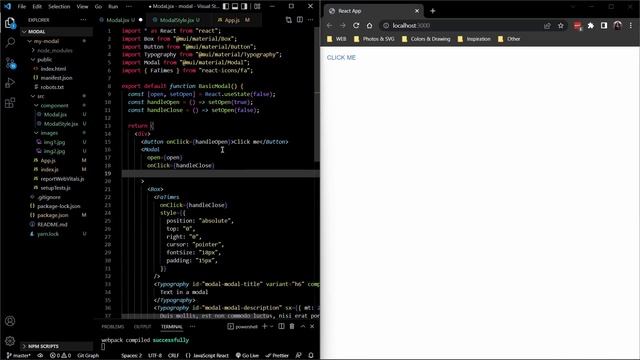Viewport: 640px width, 360px height.
Task: Open Chrome three-dot menu
Action: pos(631,26)
